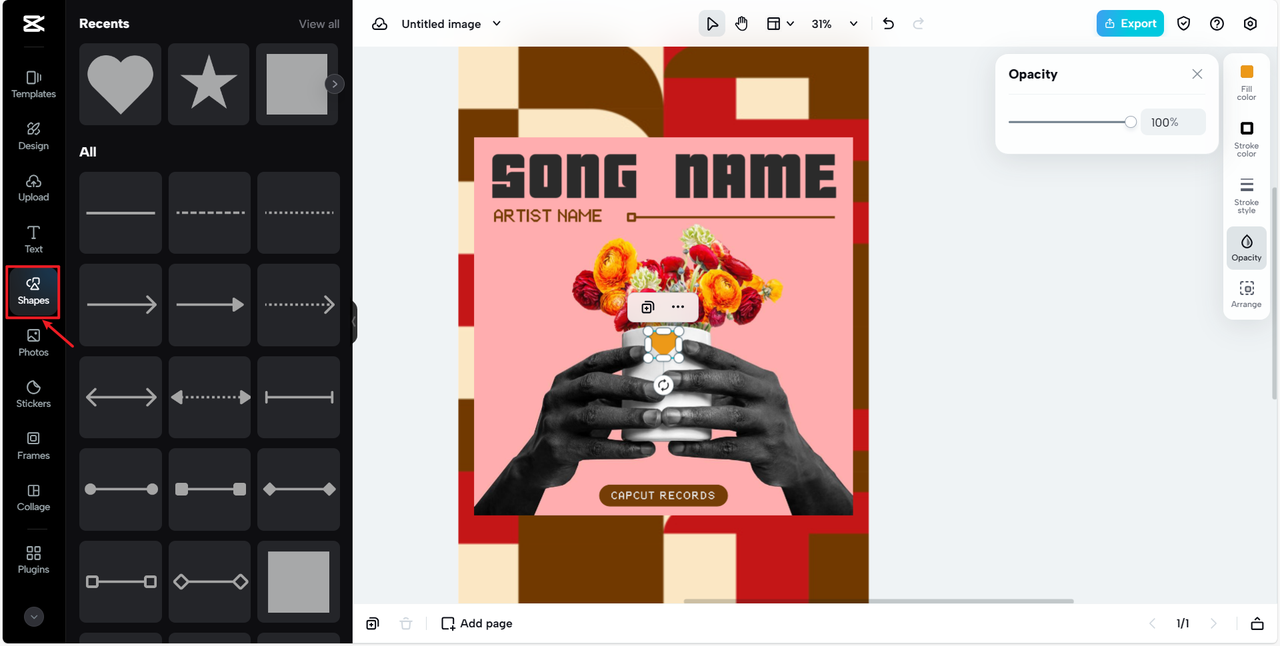Open the shield privacy icon
This screenshot has width=1280, height=646.
point(1184,24)
